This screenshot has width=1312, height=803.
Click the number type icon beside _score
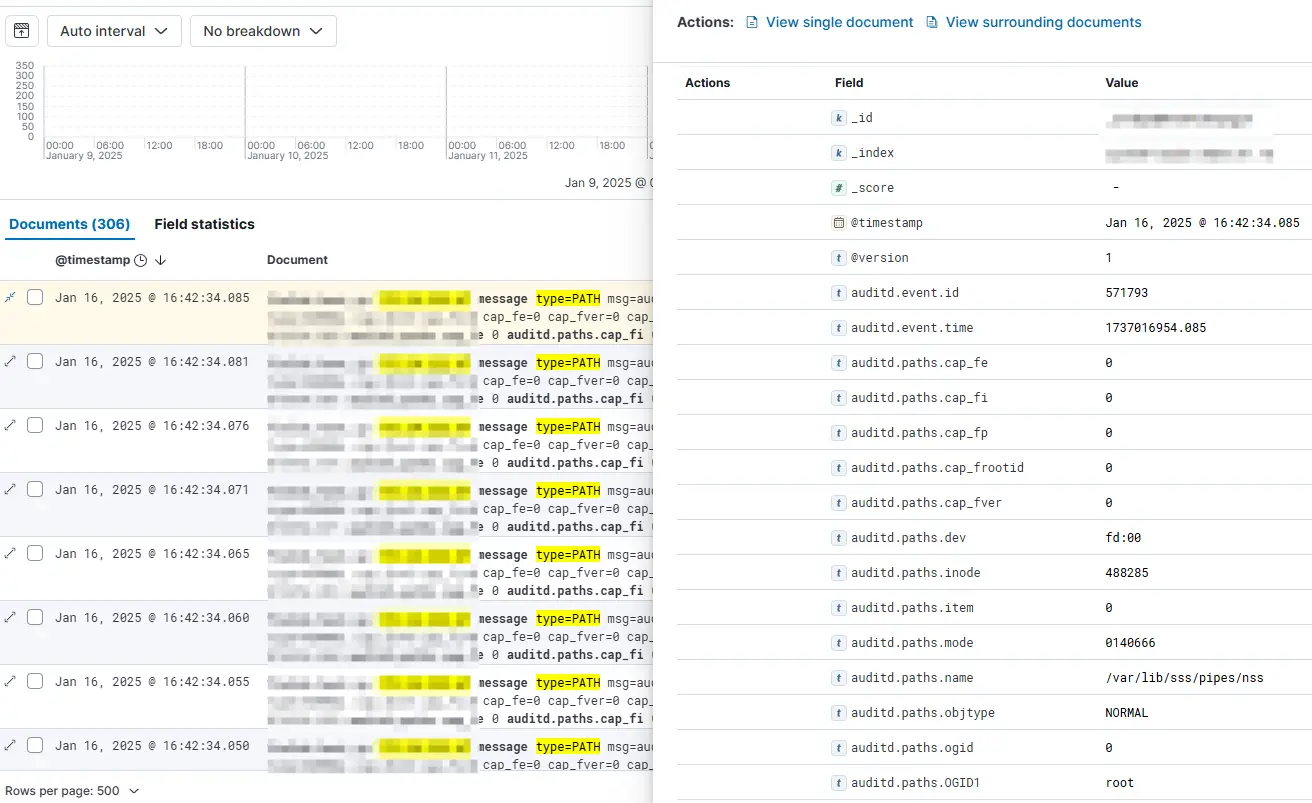pyautogui.click(x=838, y=188)
